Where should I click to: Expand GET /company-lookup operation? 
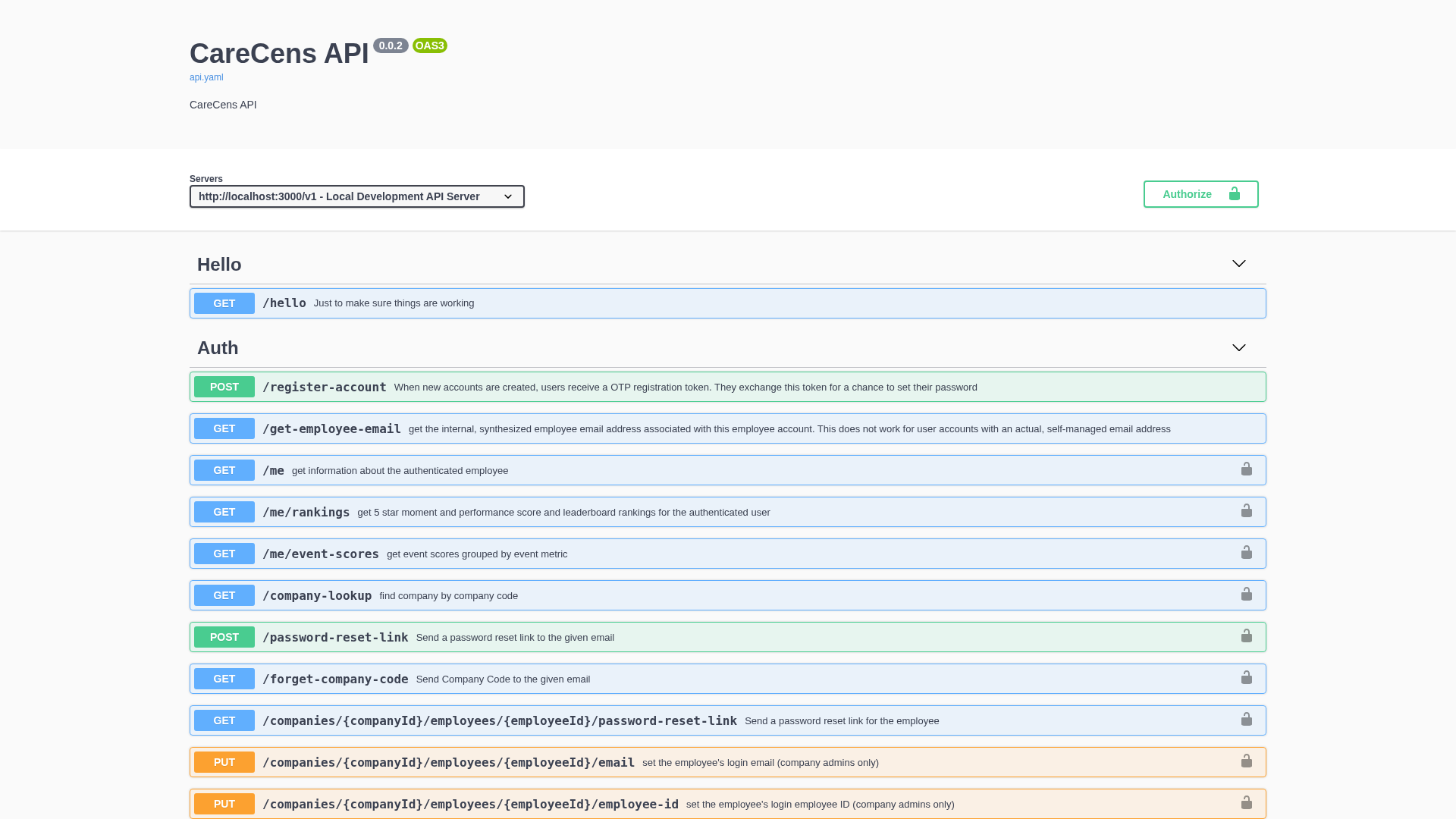click(x=728, y=595)
